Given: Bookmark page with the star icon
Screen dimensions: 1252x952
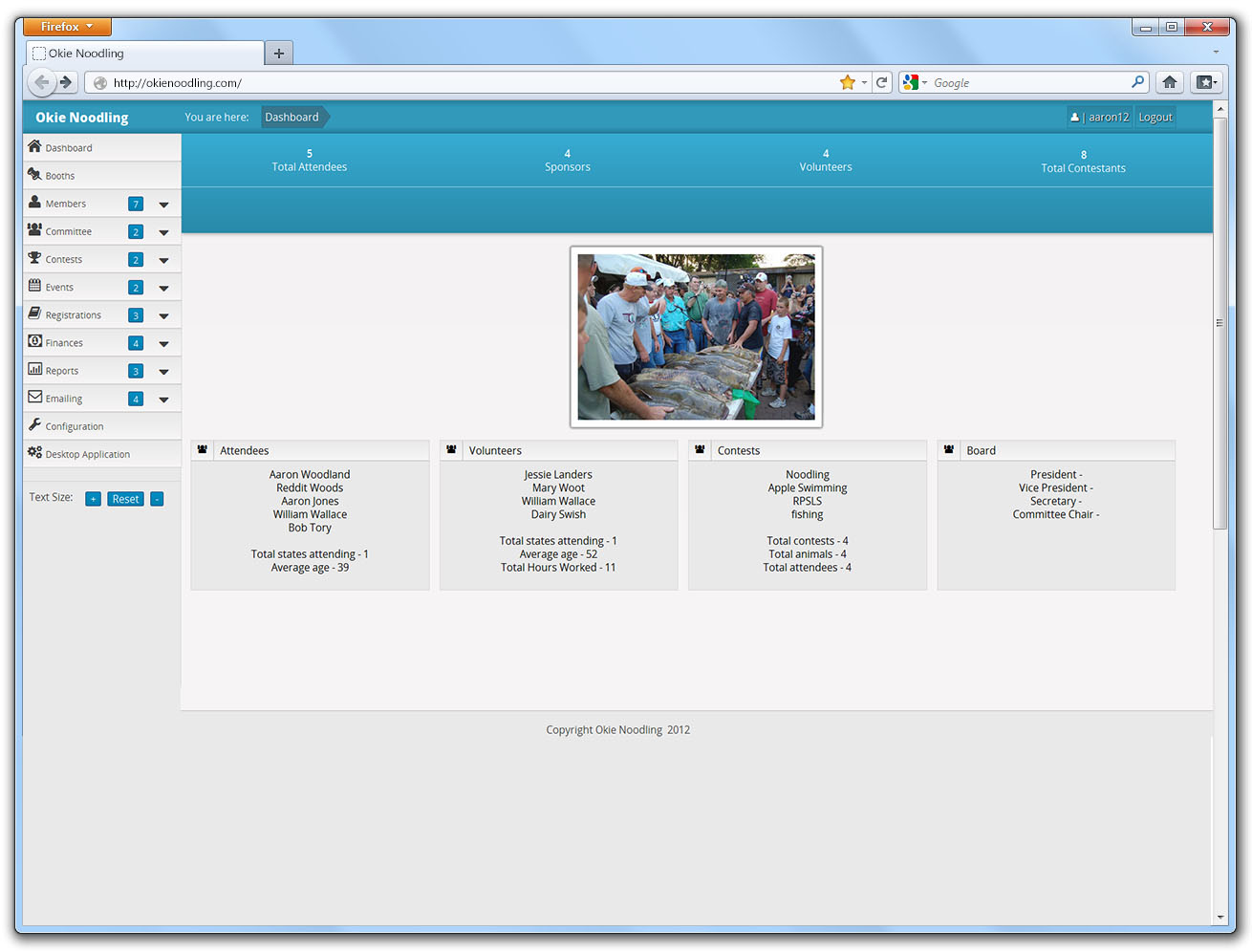Looking at the screenshot, I should tap(847, 82).
